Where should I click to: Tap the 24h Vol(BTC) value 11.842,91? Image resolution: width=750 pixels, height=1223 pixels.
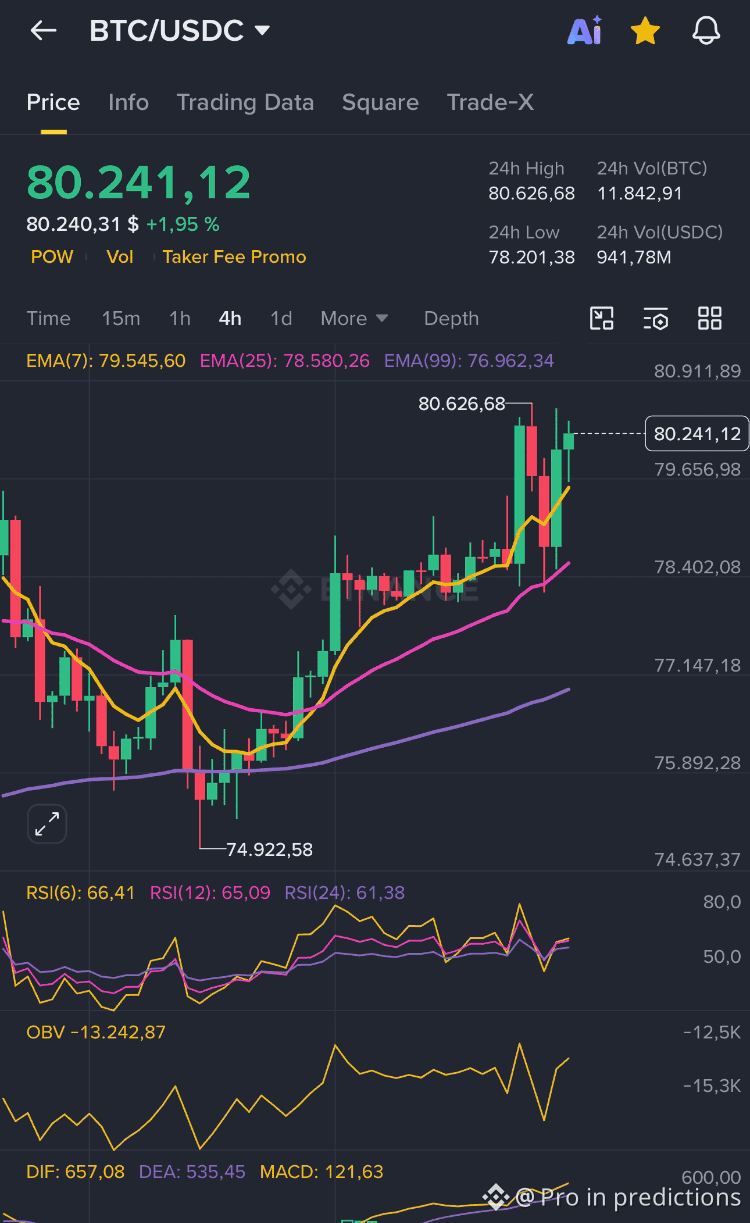pos(640,194)
